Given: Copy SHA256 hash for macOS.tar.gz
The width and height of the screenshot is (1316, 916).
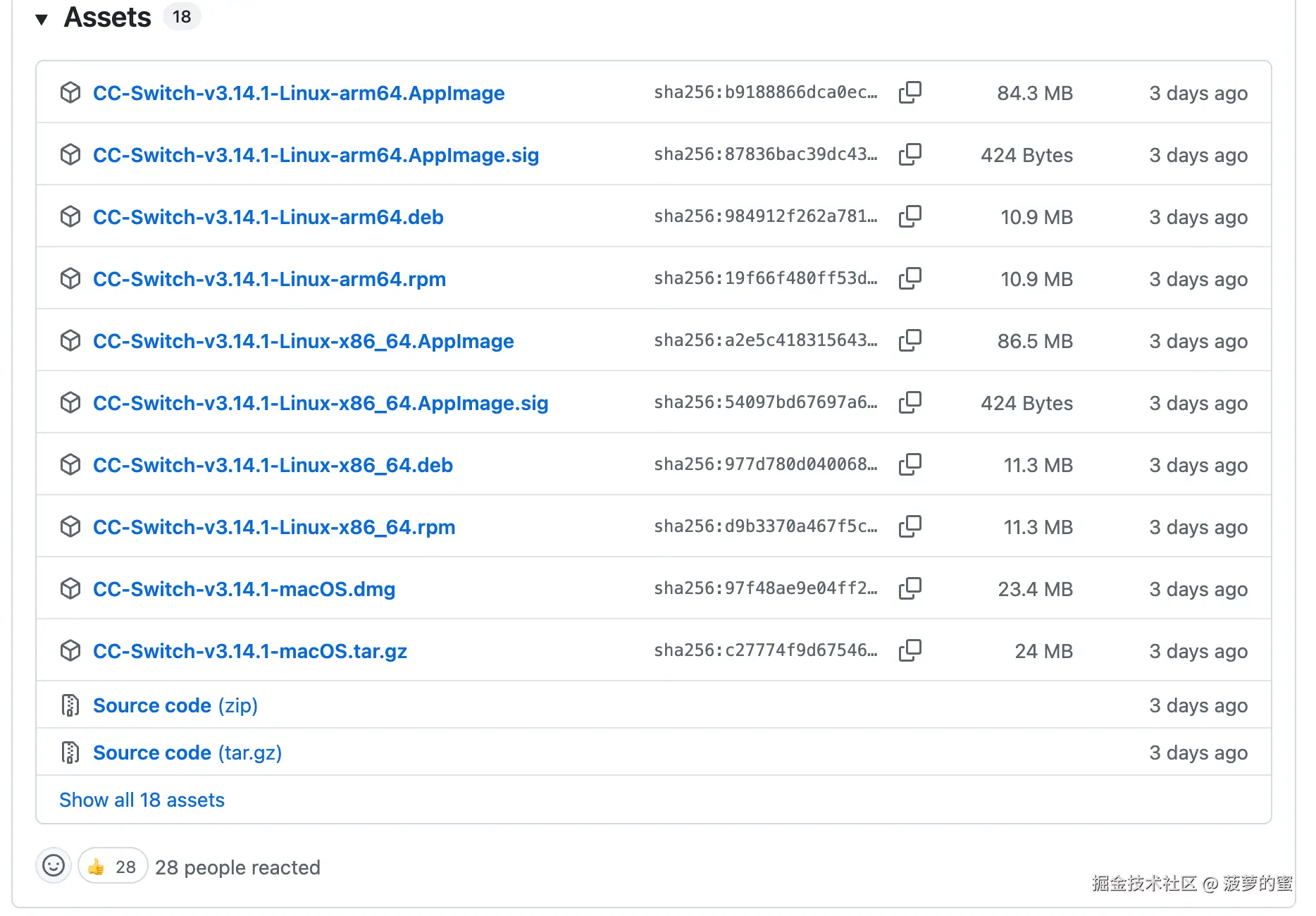Looking at the screenshot, I should [910, 650].
